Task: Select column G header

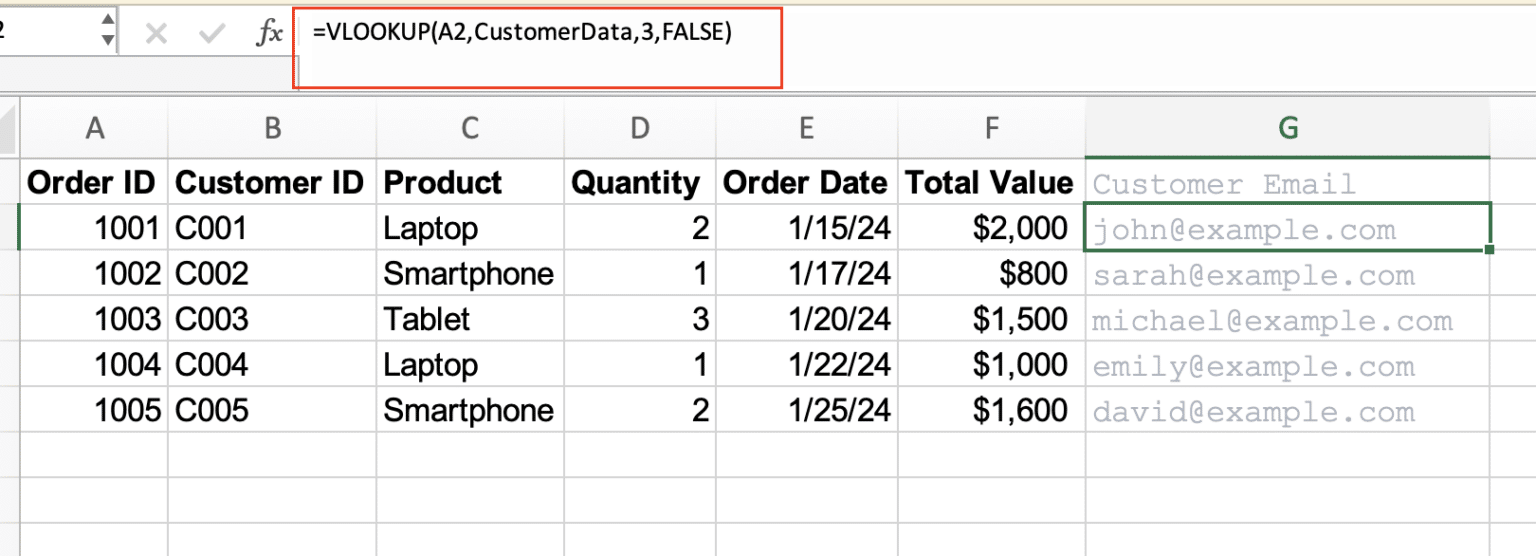Action: coord(1288,127)
